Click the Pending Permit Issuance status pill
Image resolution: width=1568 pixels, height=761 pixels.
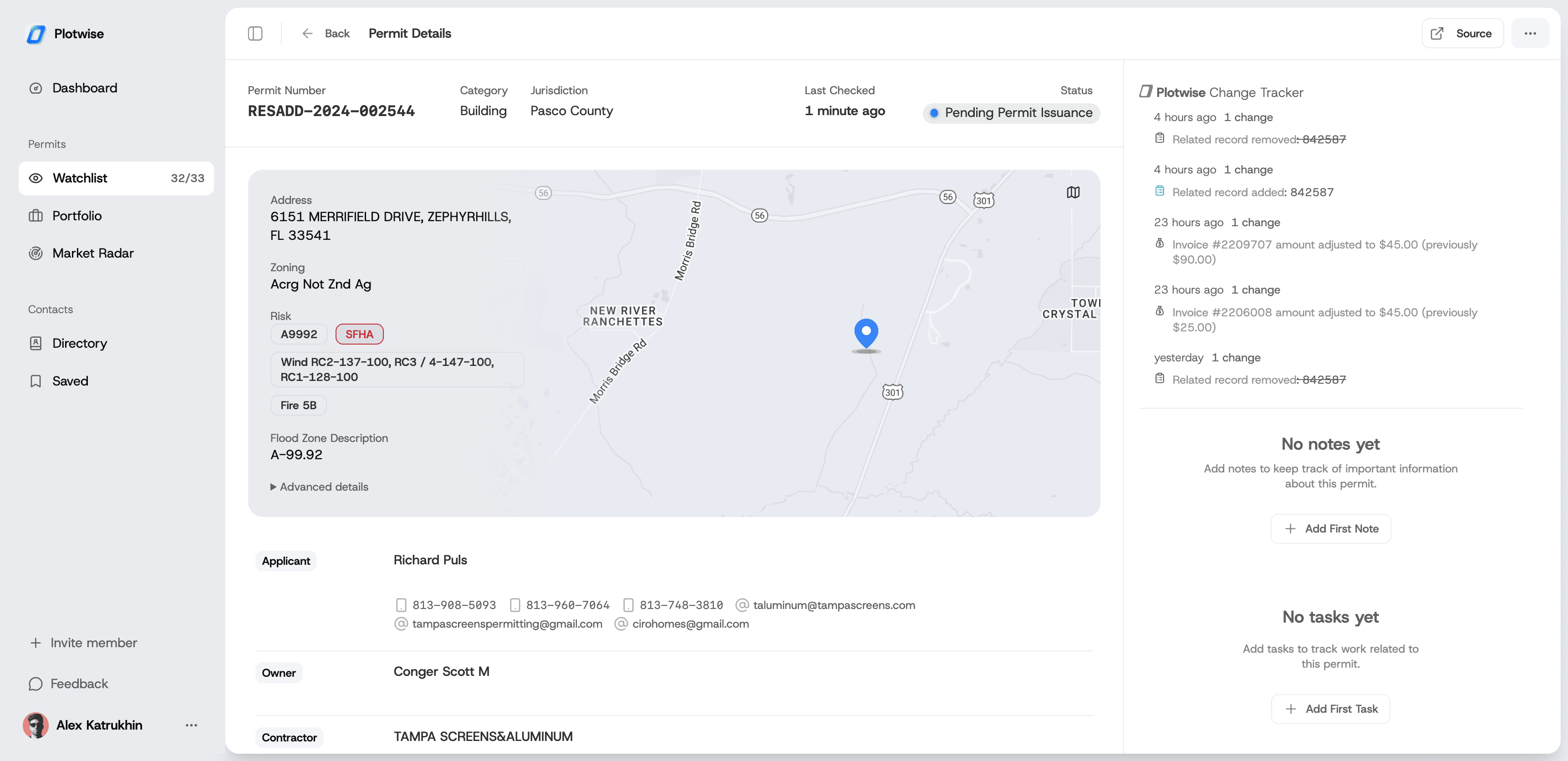click(x=1010, y=112)
